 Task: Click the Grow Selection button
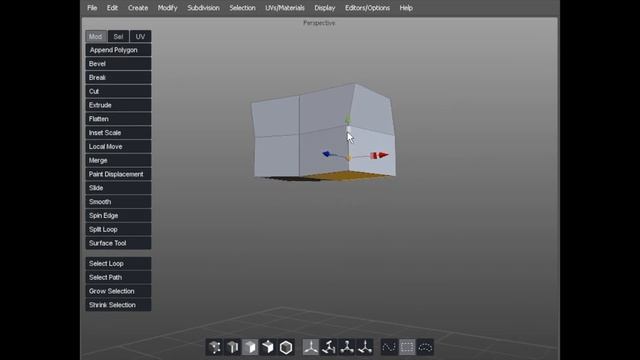point(118,291)
